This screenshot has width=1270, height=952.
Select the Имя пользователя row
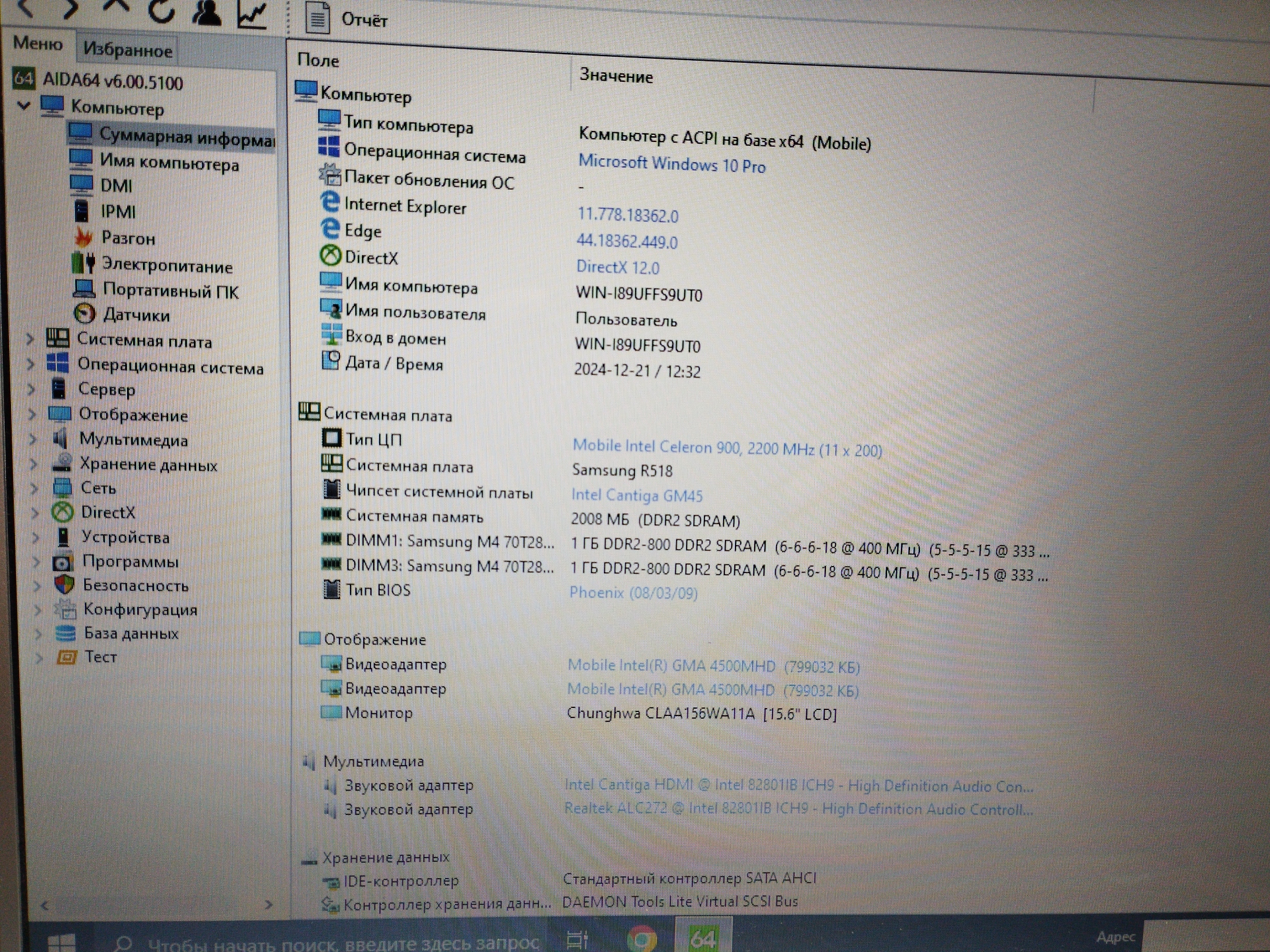(x=499, y=315)
